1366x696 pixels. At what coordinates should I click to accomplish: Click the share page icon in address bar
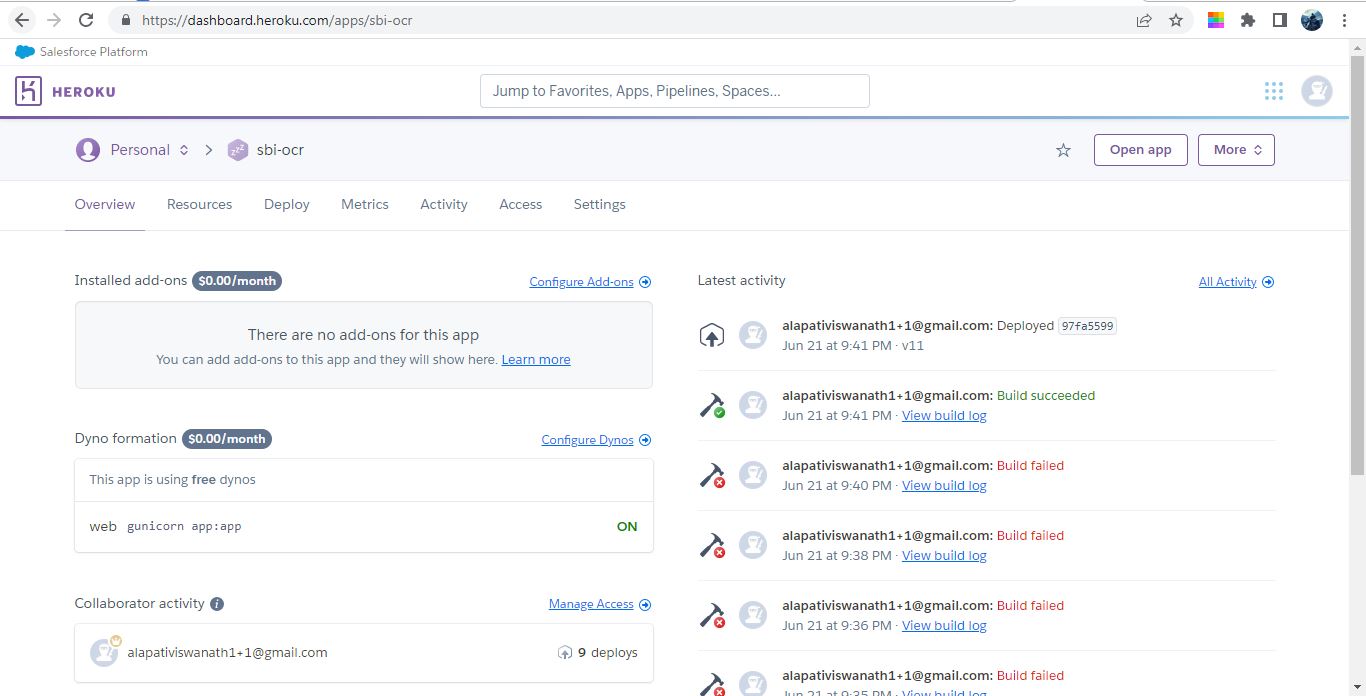1144,20
